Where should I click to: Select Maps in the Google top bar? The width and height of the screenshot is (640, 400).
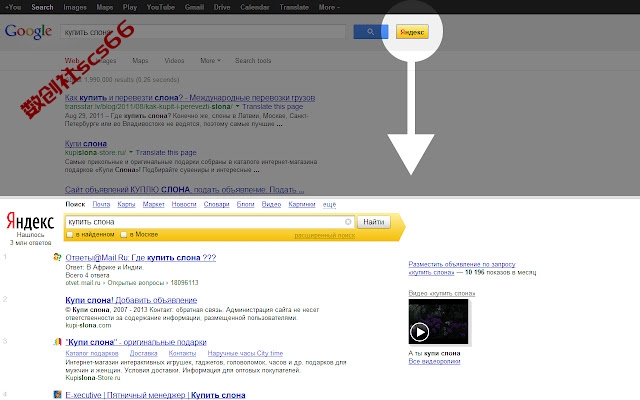pos(104,7)
